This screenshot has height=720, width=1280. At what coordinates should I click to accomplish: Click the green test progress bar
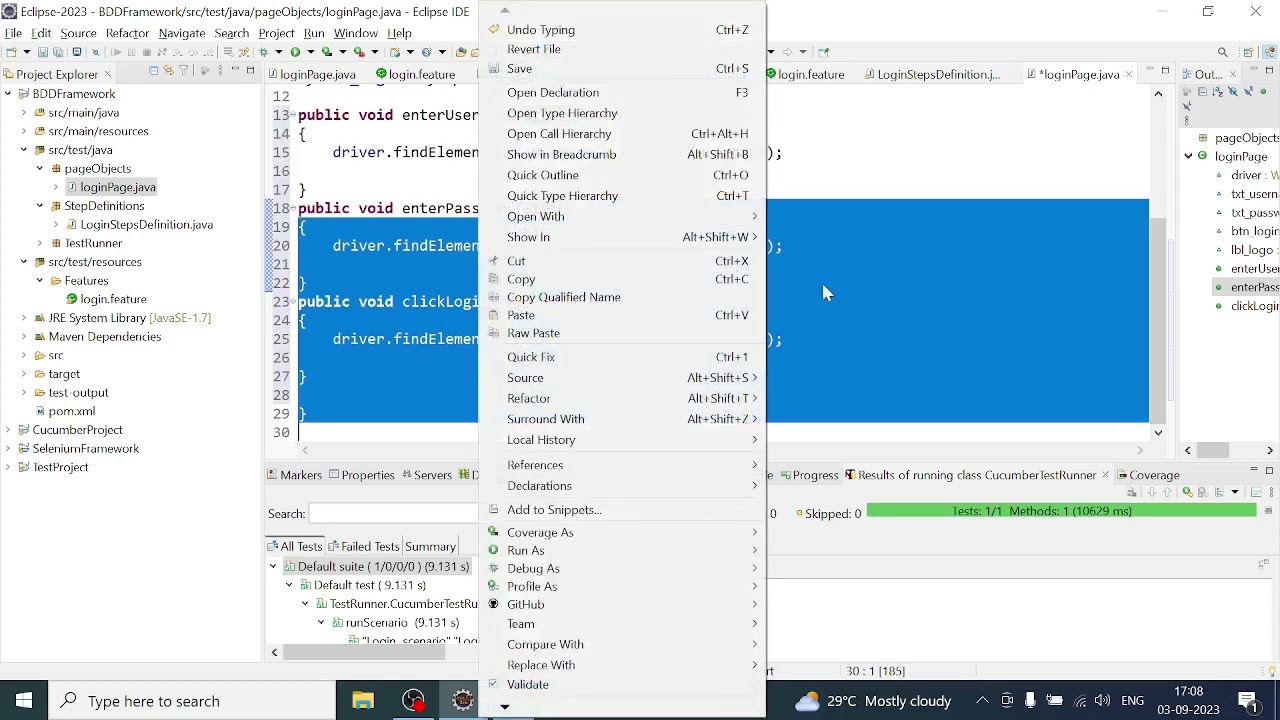(1061, 511)
